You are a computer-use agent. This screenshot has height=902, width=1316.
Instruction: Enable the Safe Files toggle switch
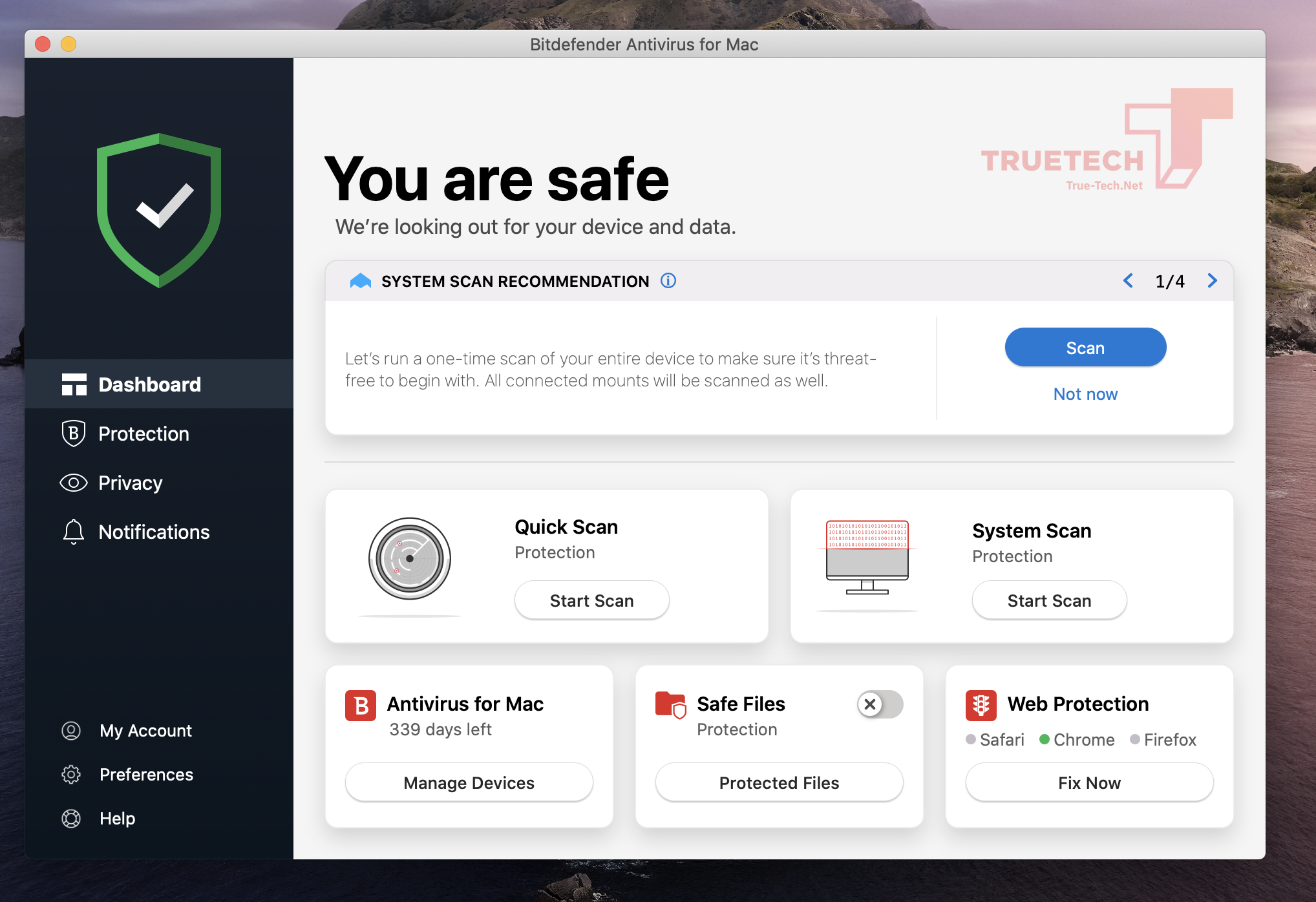pos(880,704)
